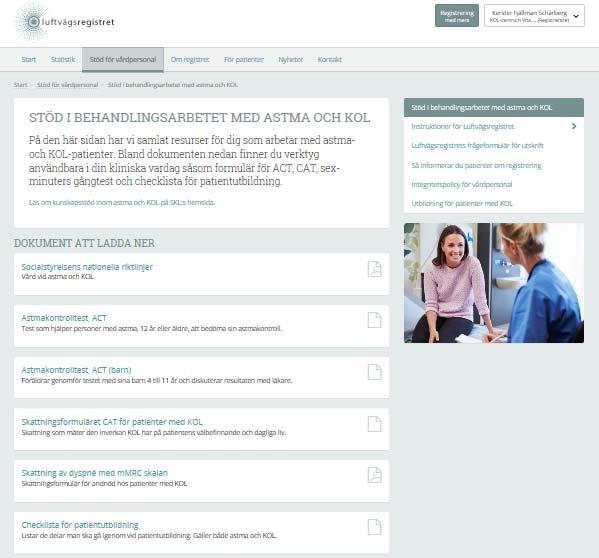Screen dimensions: 599x558
Task: Click the PDF icon for the mMRC skalan document
Action: (x=374, y=475)
